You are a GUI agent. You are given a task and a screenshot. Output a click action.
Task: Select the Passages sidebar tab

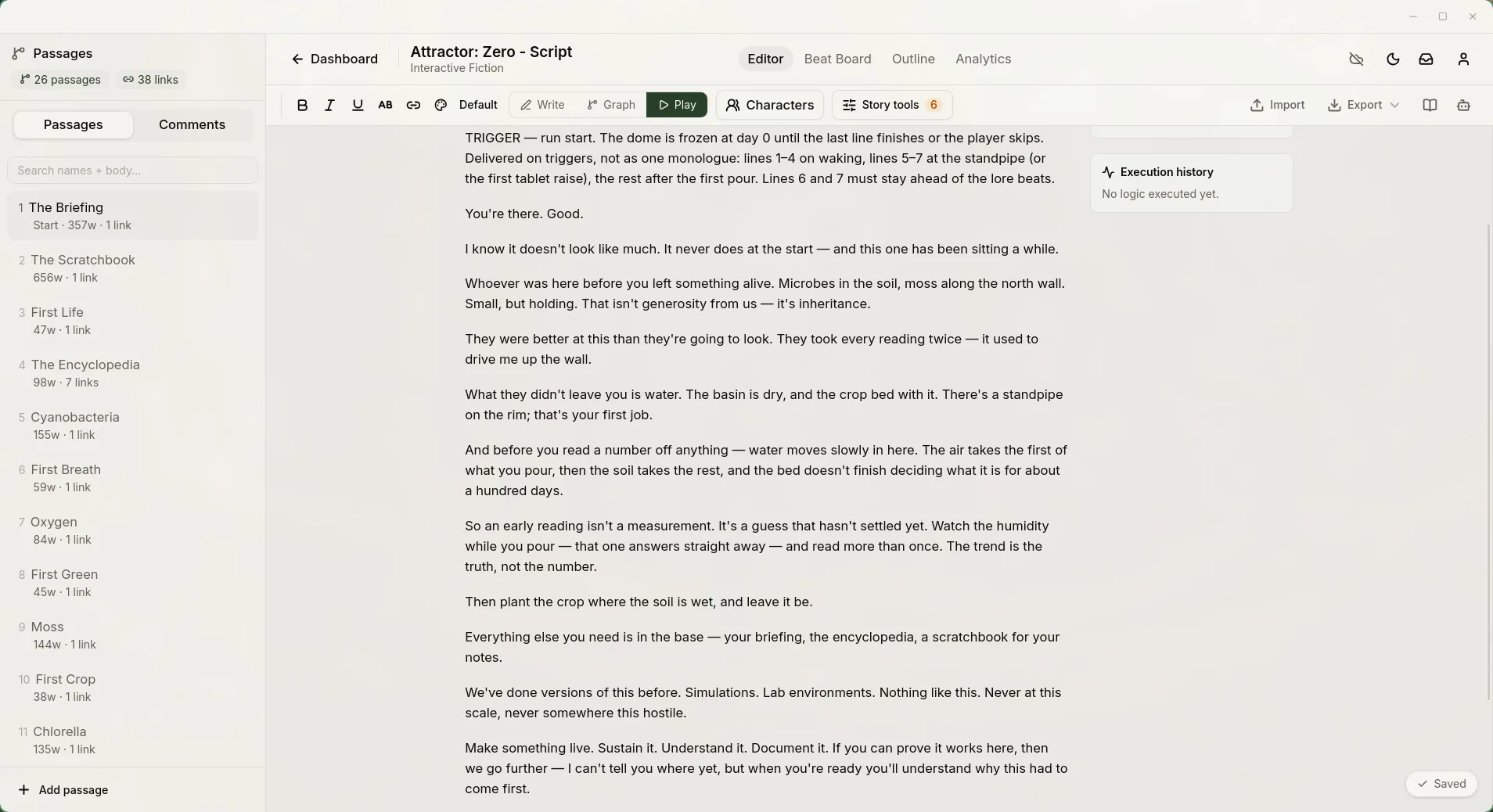[x=73, y=125]
